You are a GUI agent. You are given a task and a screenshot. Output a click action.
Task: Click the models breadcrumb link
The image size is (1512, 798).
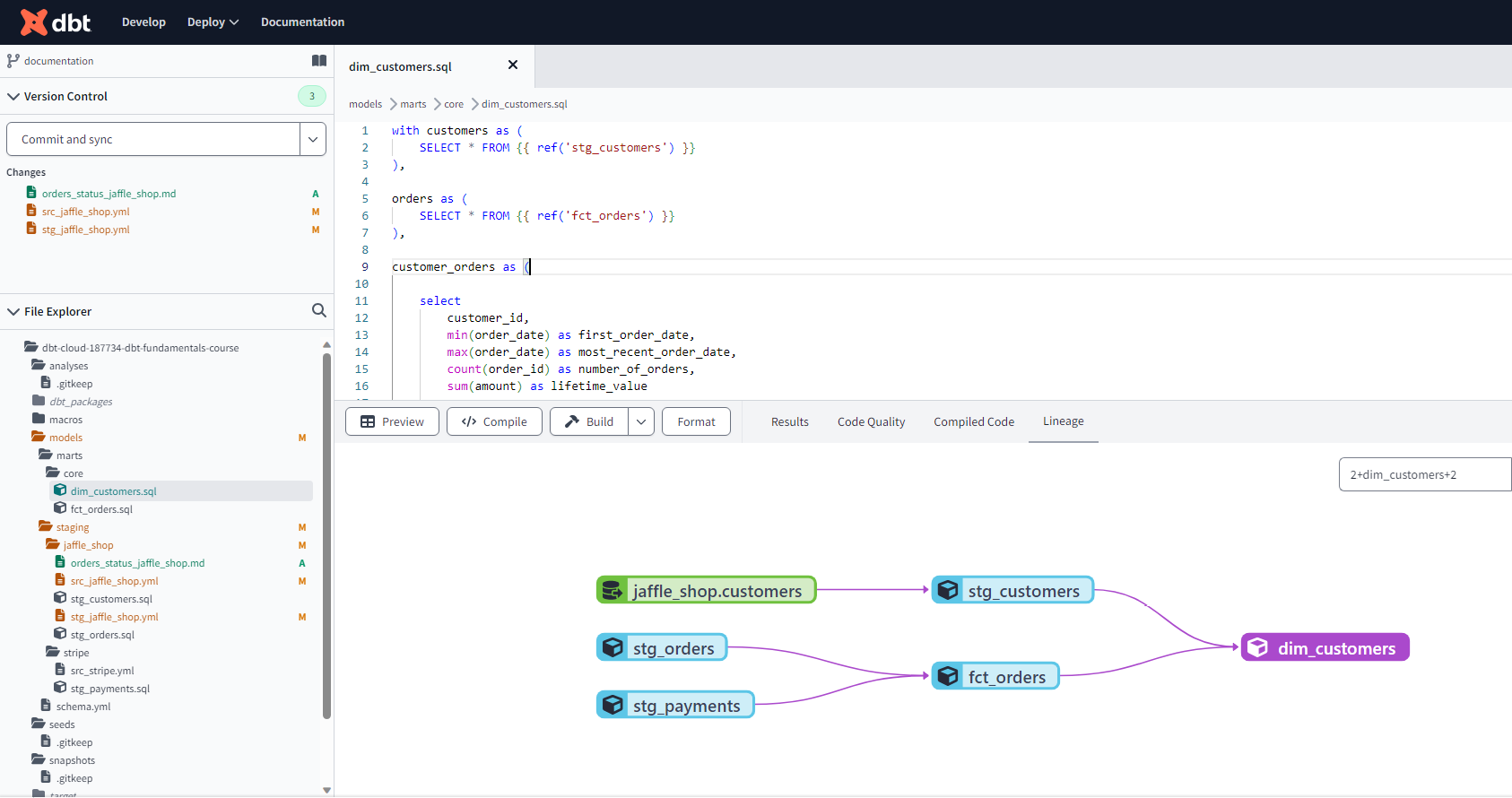(x=365, y=104)
